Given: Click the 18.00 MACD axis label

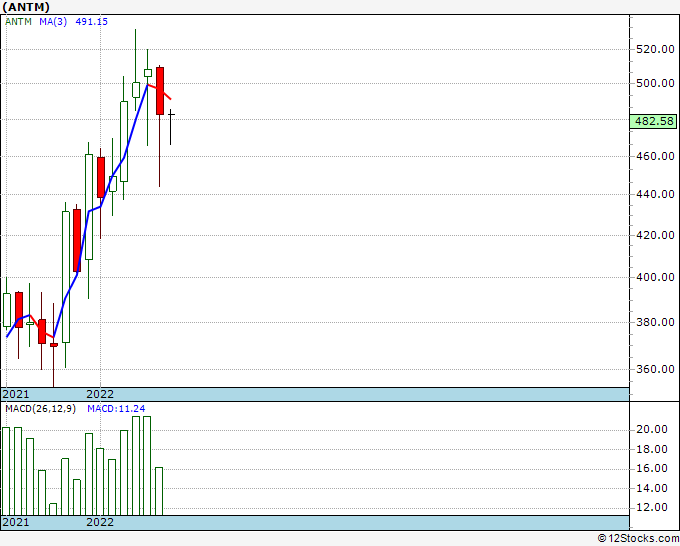Looking at the screenshot, I should [x=651, y=449].
